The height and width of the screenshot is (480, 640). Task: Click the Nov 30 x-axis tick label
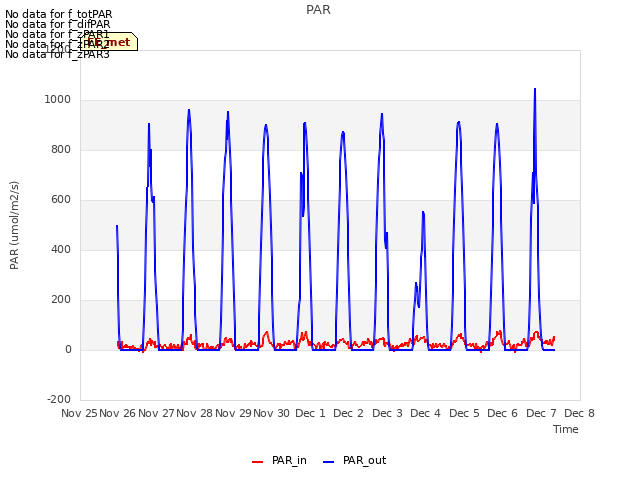271,413
